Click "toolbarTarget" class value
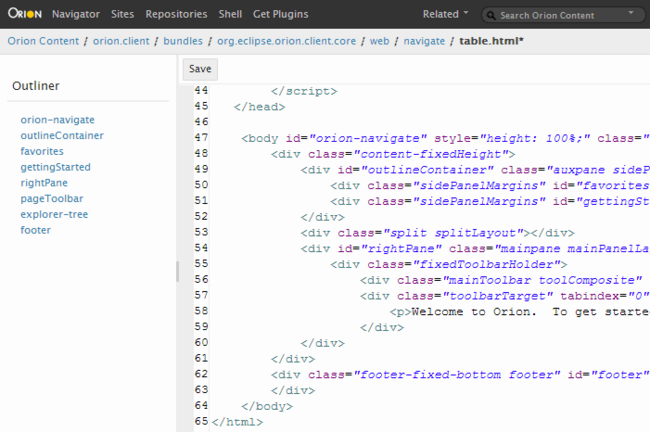The width and height of the screenshot is (650, 432). coord(498,296)
